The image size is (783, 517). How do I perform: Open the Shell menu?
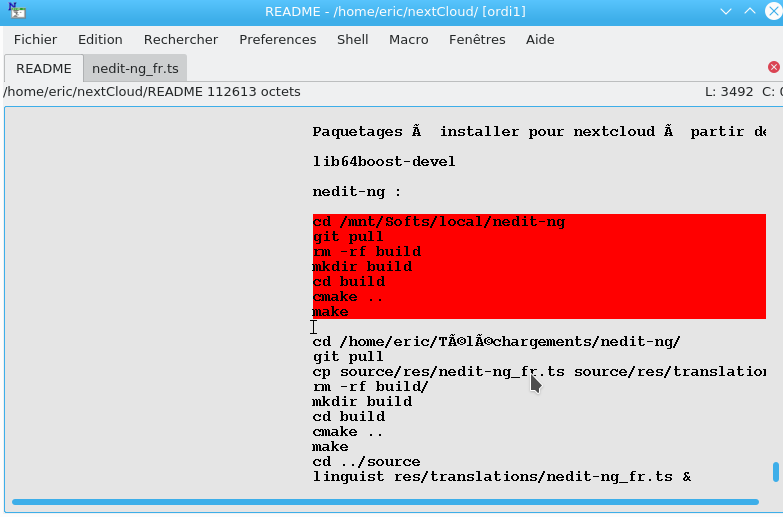click(353, 39)
